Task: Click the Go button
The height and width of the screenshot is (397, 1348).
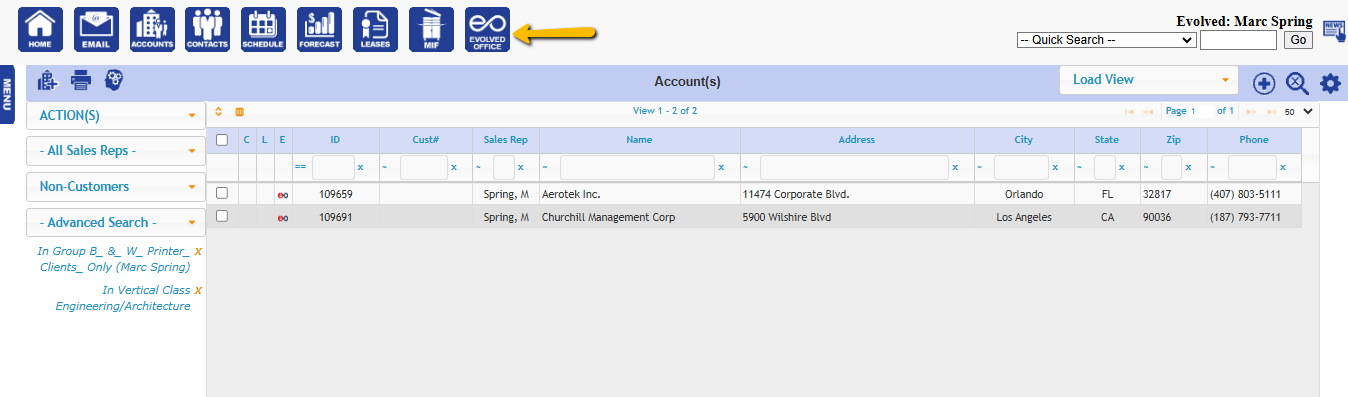Action: click(1298, 40)
